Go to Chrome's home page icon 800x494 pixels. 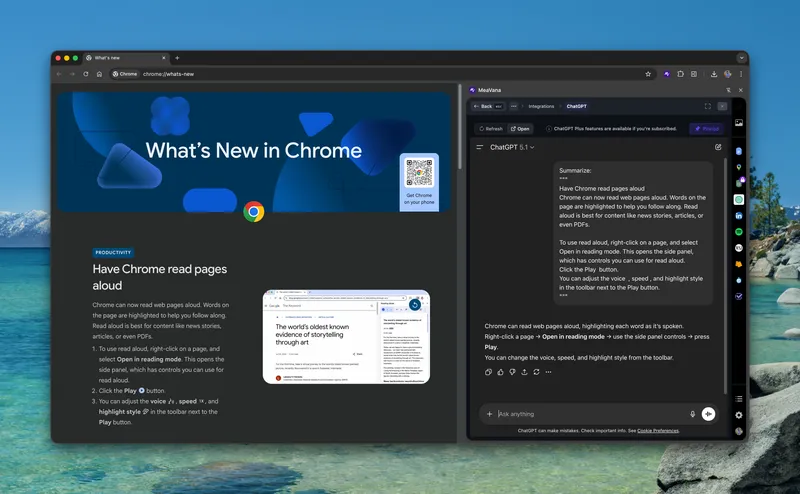click(x=99, y=74)
